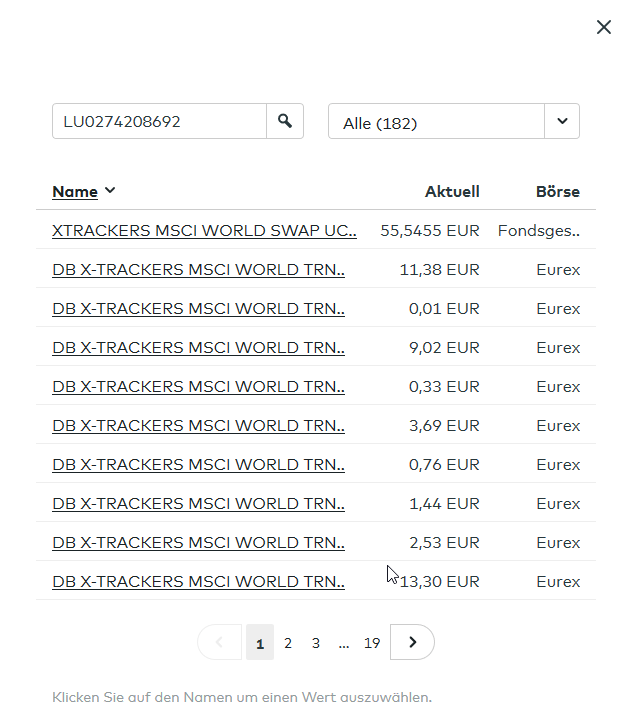The width and height of the screenshot is (632, 726).
Task: Click the previous page arrow
Action: 220,642
